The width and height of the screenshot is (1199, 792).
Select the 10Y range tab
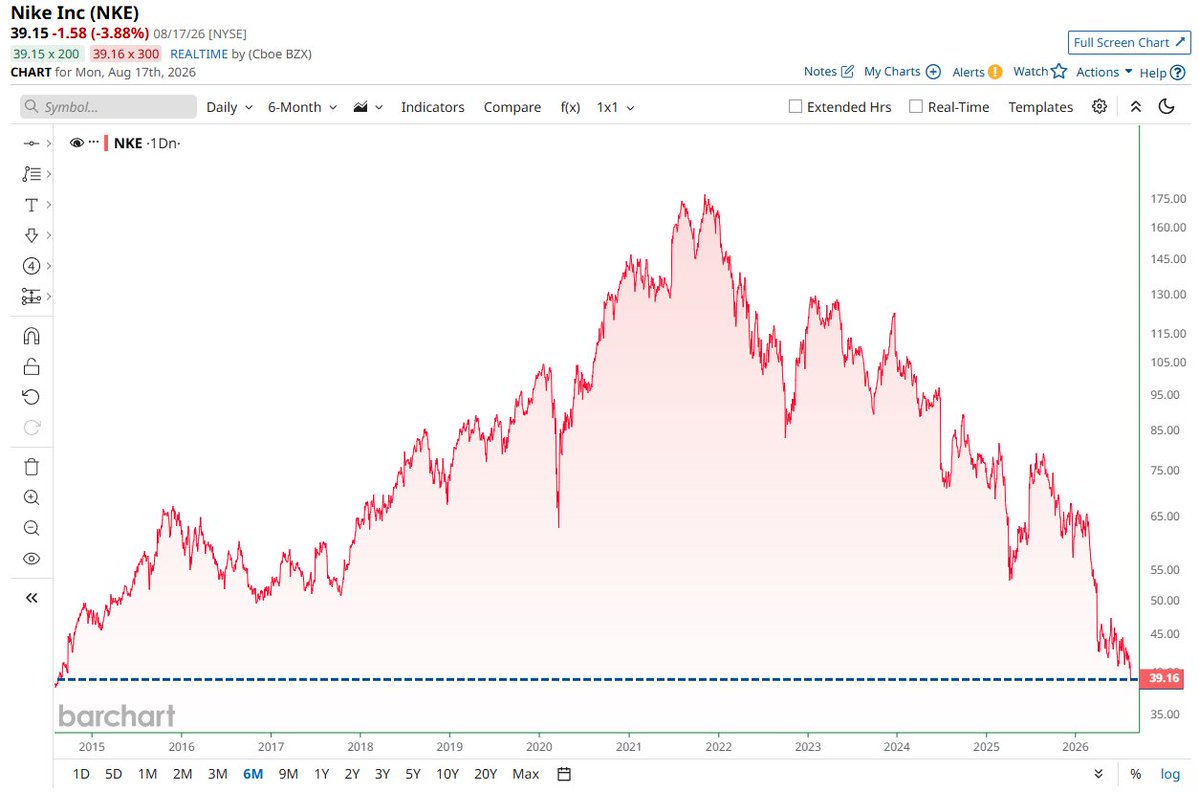(x=447, y=774)
